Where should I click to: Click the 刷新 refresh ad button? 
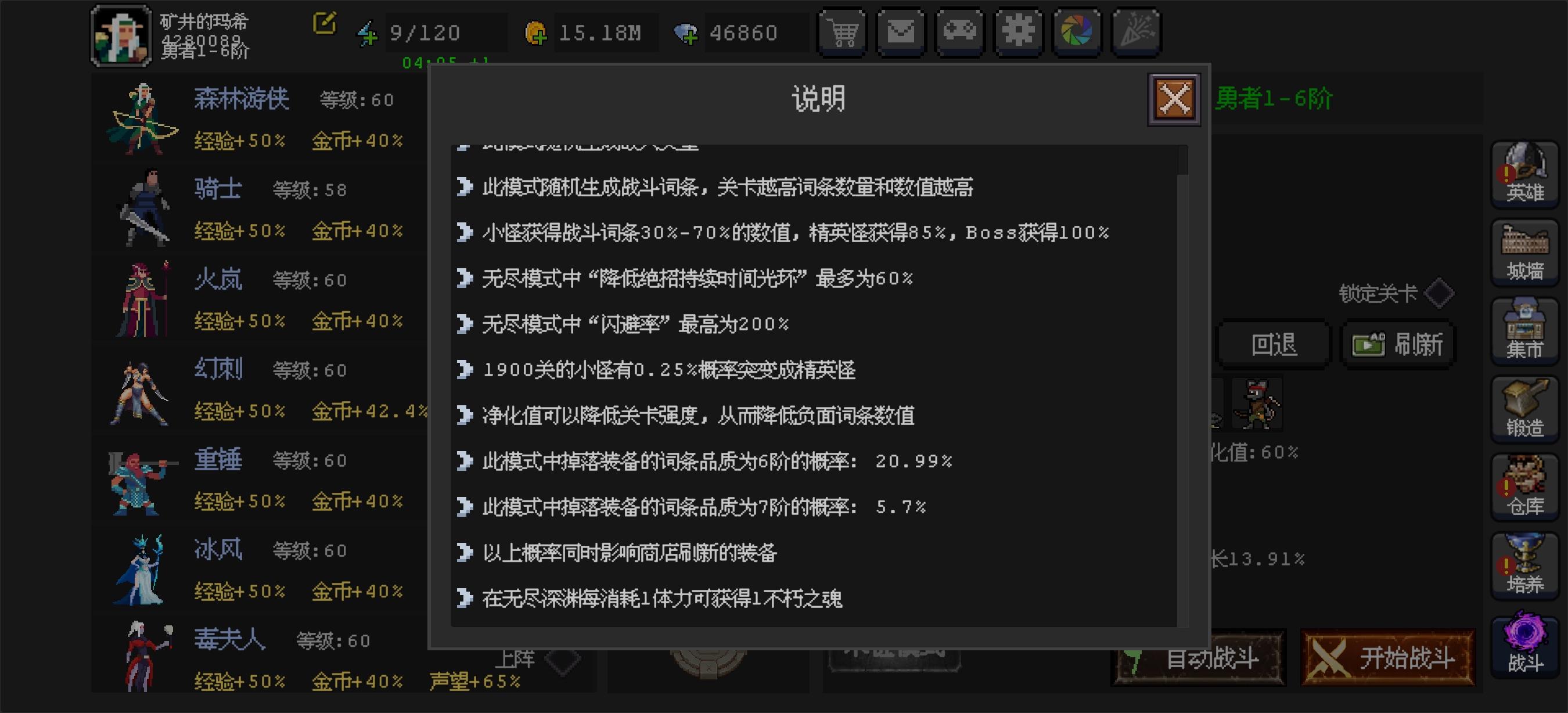pyautogui.click(x=1399, y=344)
